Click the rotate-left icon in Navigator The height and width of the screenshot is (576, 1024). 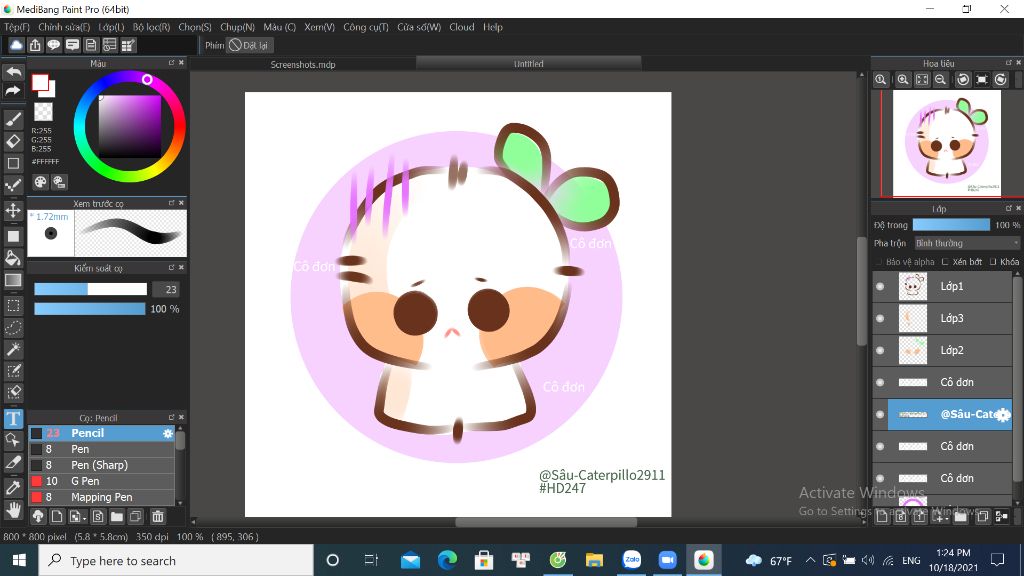(963, 80)
